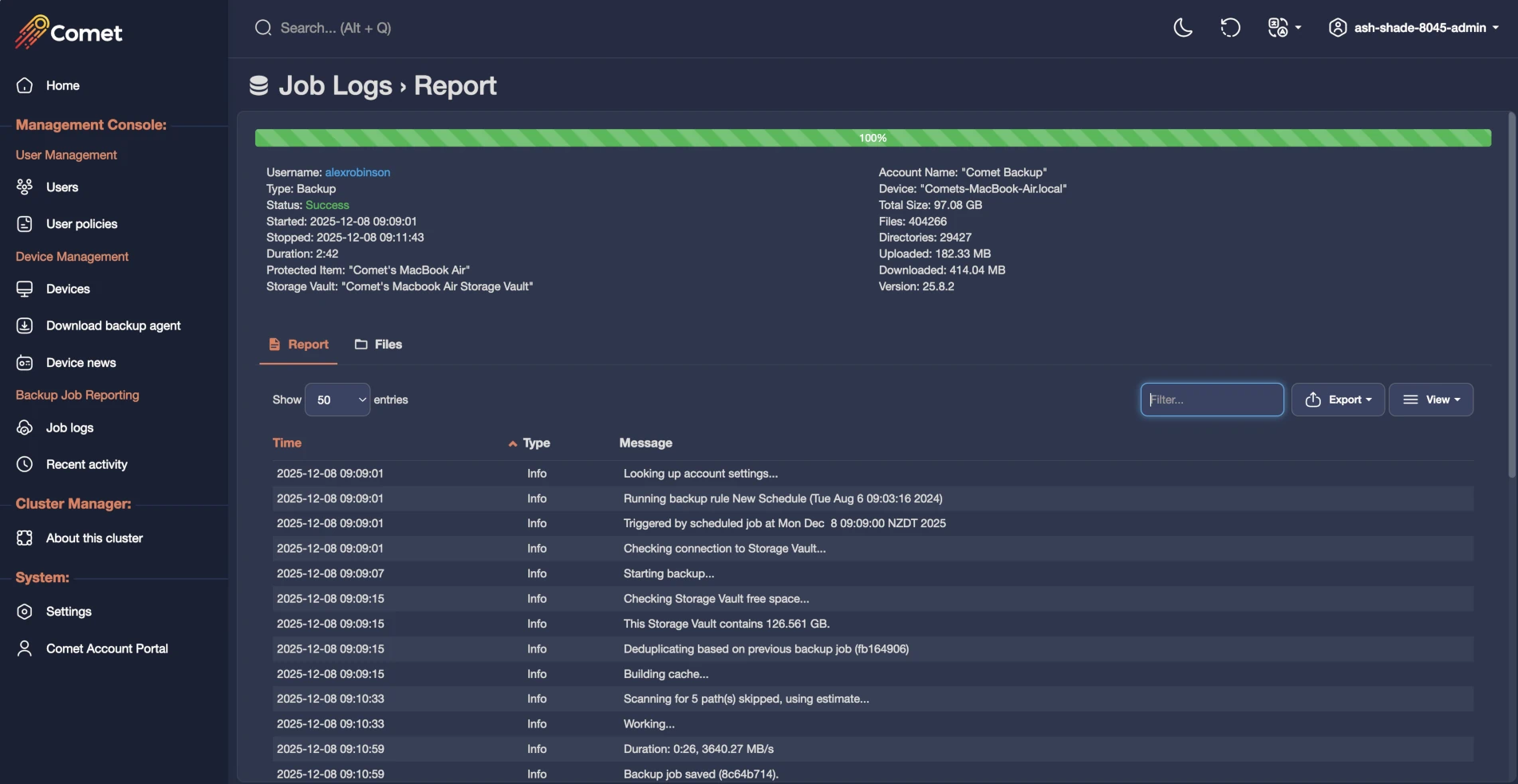Click the About this cluster icon

click(25, 538)
